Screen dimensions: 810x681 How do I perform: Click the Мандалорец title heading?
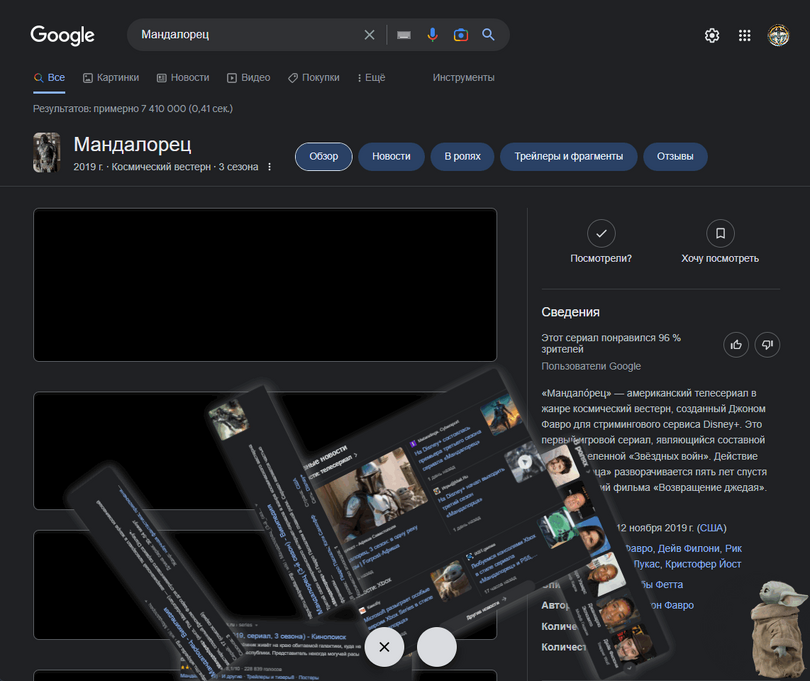coord(132,145)
